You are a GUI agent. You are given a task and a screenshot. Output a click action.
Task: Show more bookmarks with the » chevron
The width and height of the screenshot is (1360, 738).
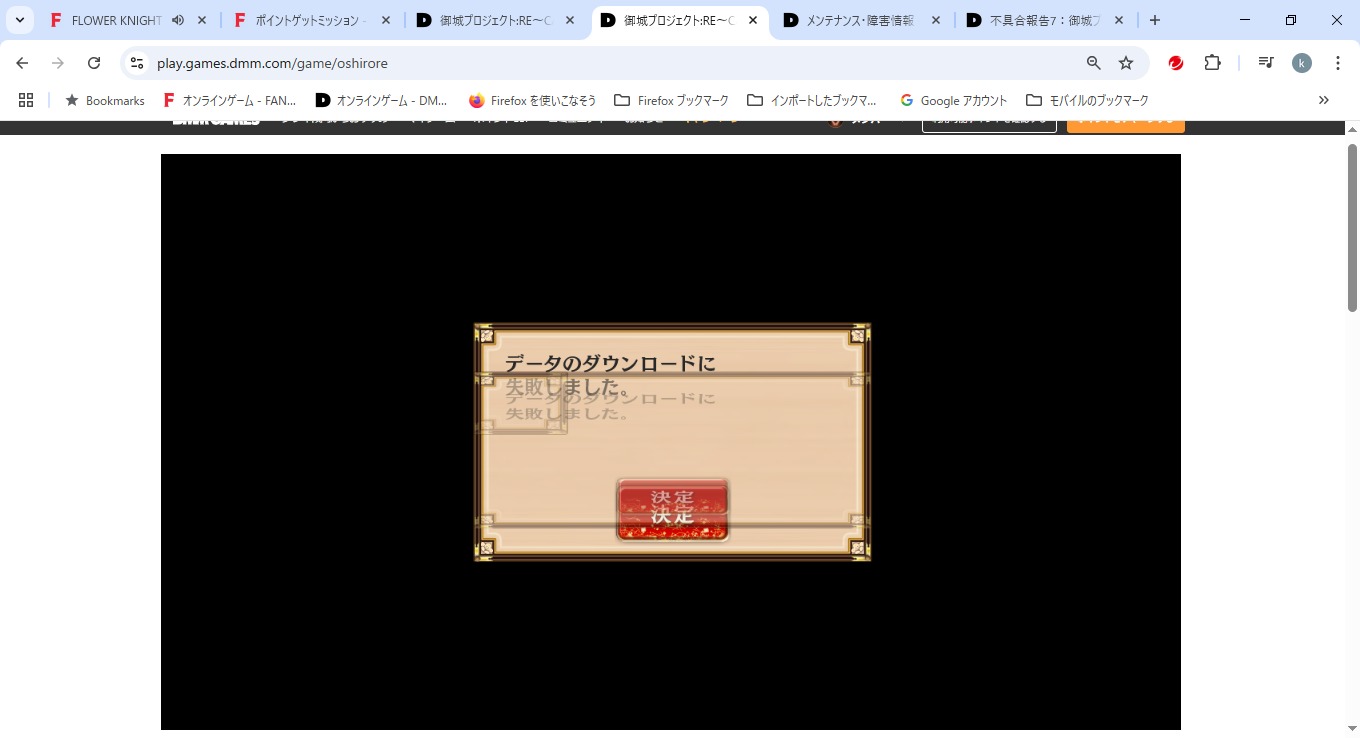1324,100
